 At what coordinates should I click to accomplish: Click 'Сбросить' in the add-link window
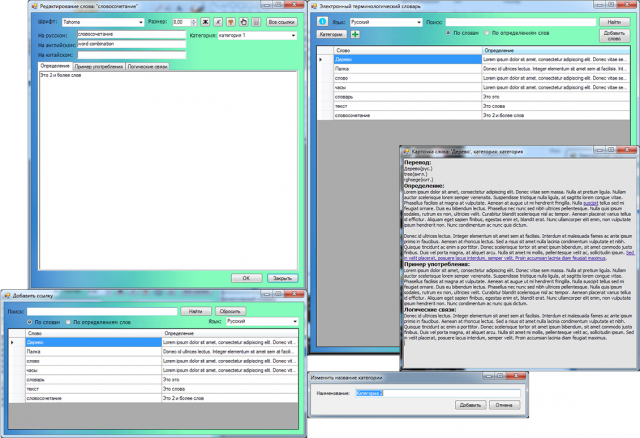click(230, 311)
